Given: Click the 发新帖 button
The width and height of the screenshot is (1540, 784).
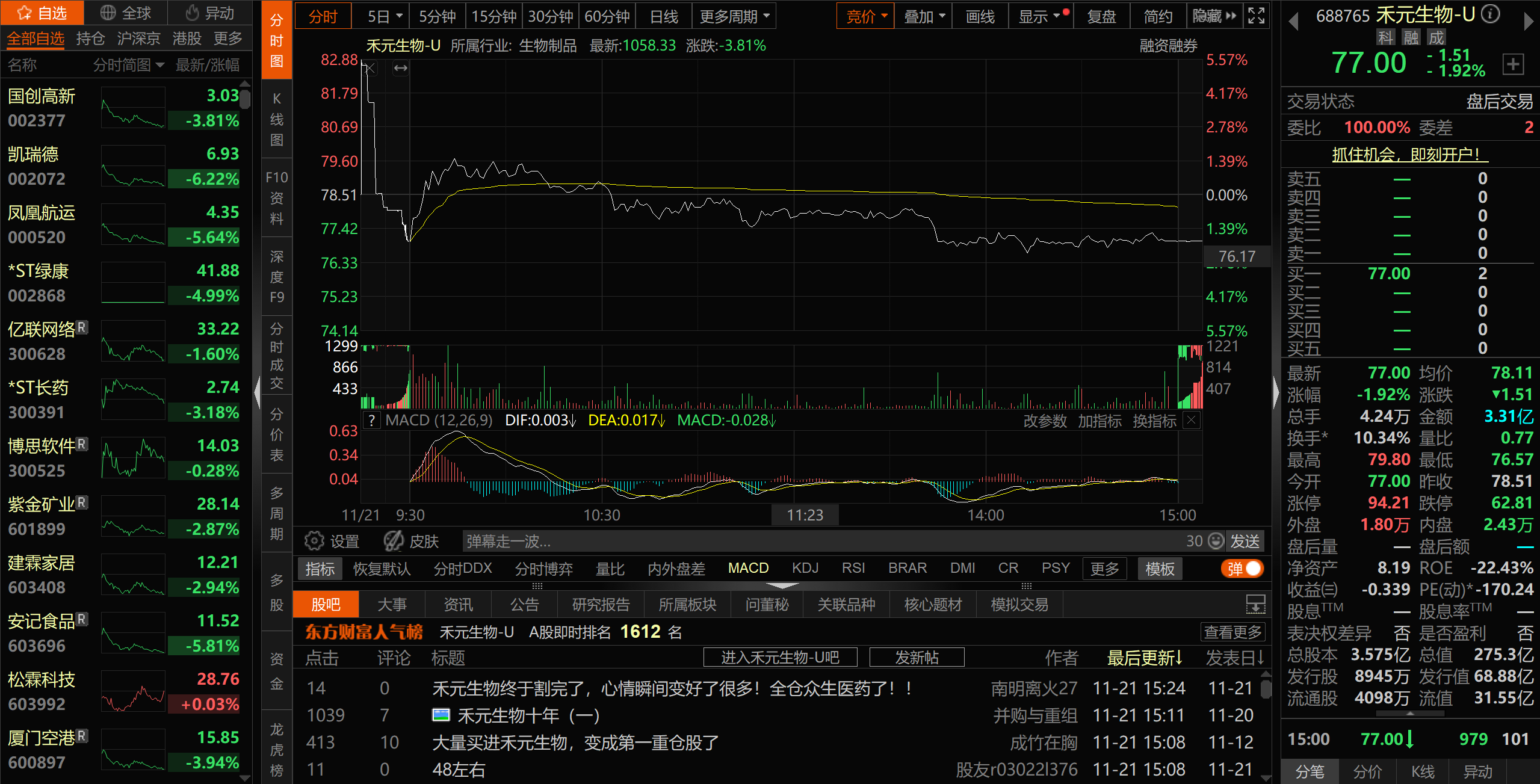Looking at the screenshot, I should 916,657.
